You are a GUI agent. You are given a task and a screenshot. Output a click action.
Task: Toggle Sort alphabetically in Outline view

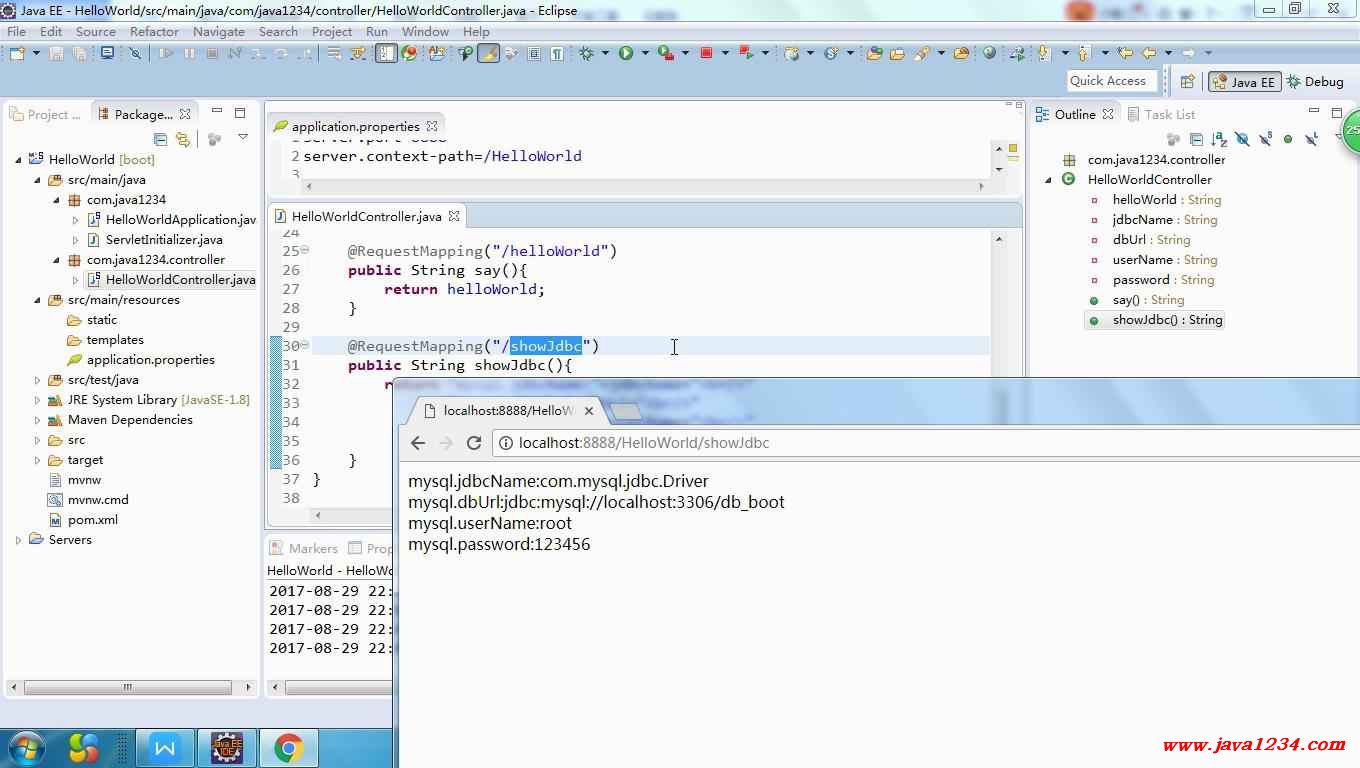[1219, 139]
